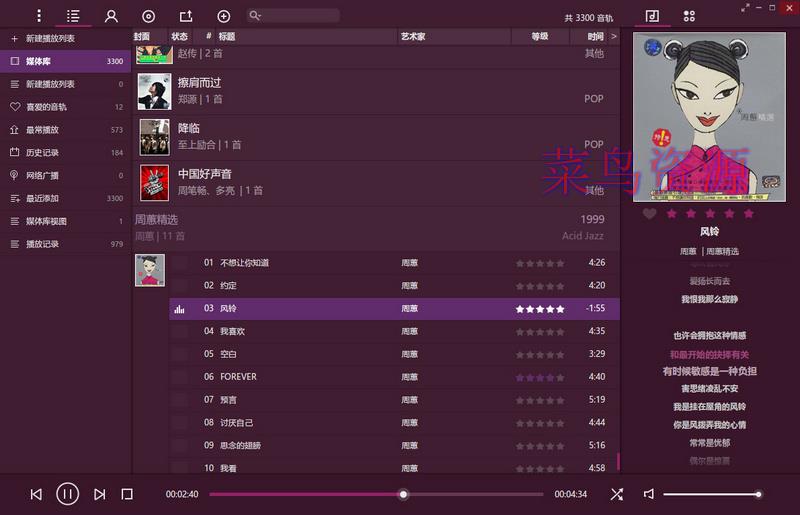Adjust the volume slider

(712, 494)
